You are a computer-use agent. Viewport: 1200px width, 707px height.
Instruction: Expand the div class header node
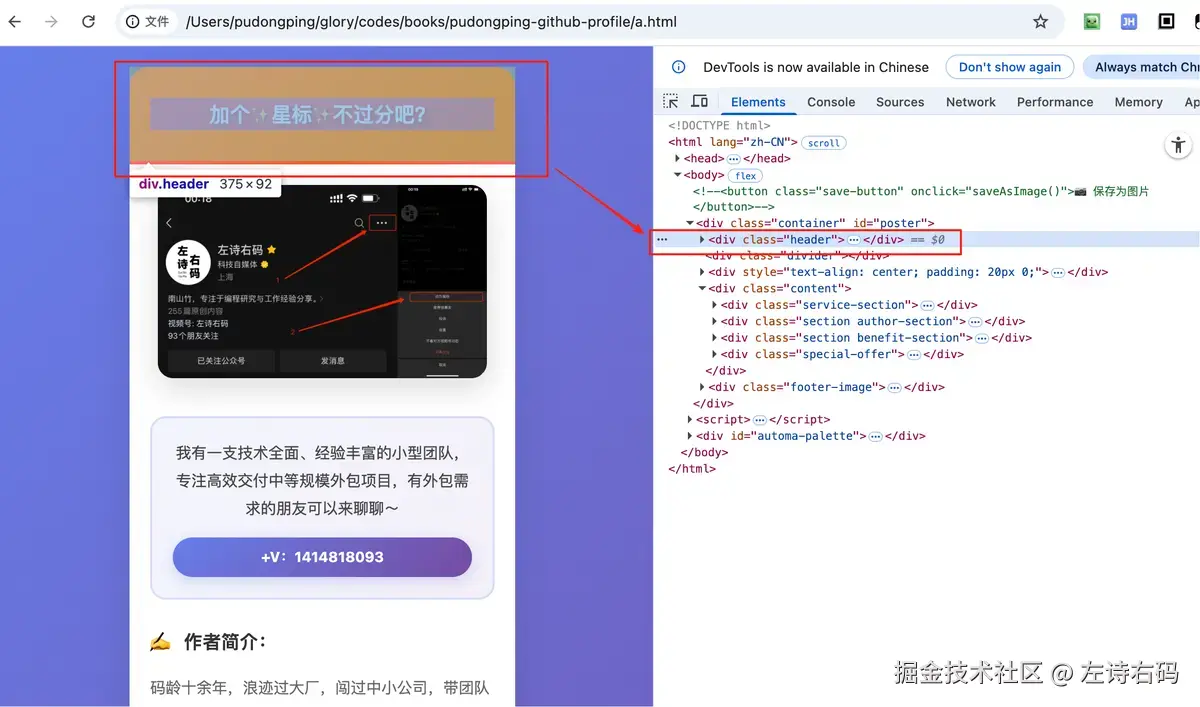tap(702, 240)
